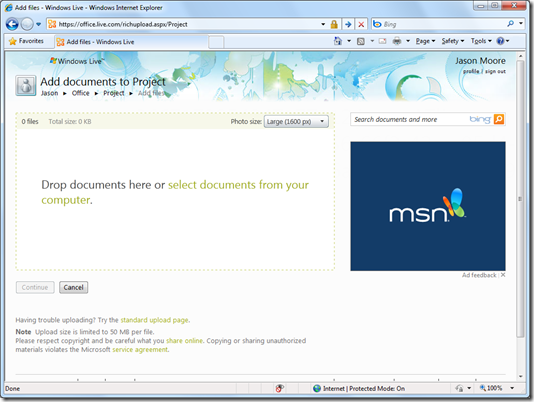This screenshot has width=534, height=402.
Task: Click the Refresh/Go arrow in address bar
Action: point(348,24)
